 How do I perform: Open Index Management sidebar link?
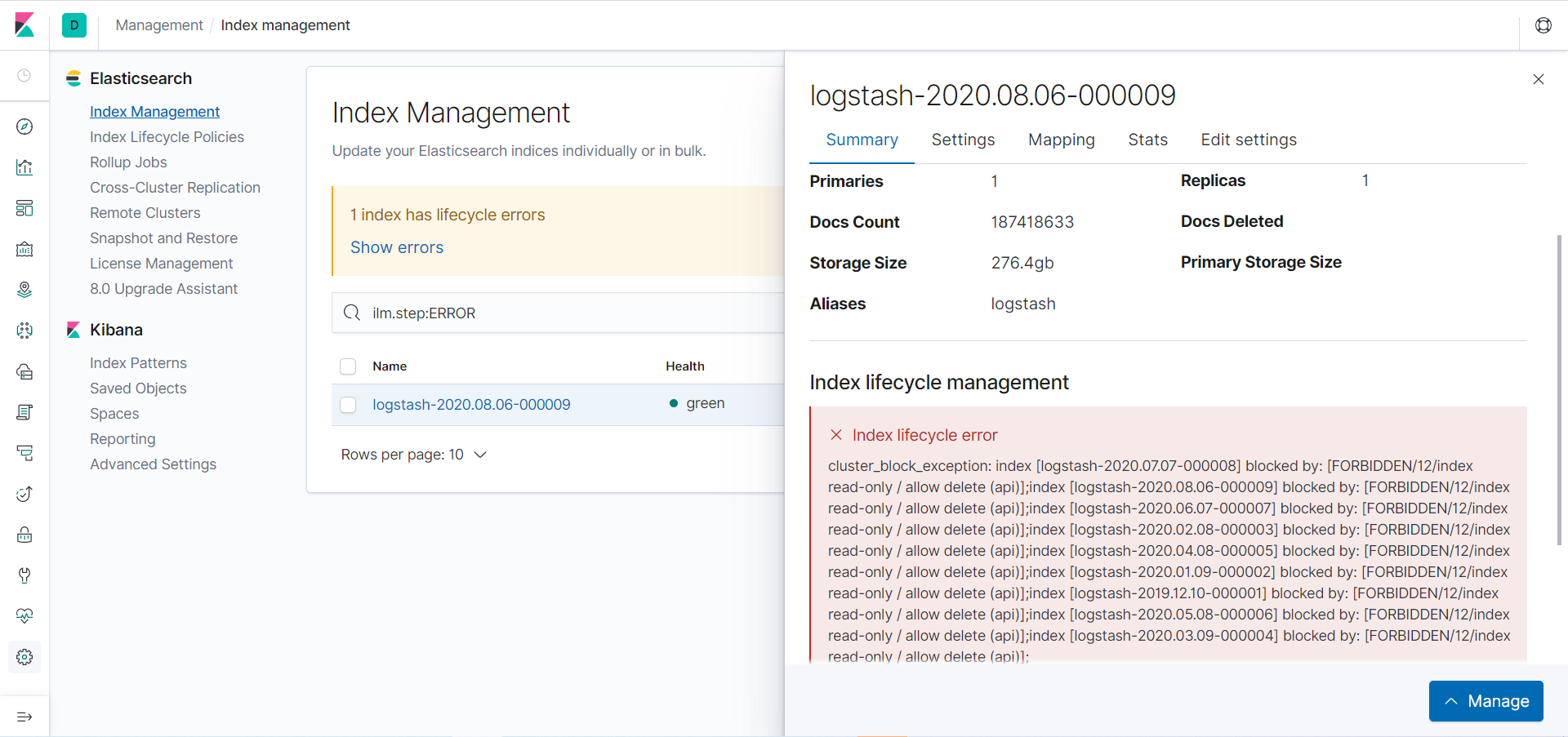(154, 112)
